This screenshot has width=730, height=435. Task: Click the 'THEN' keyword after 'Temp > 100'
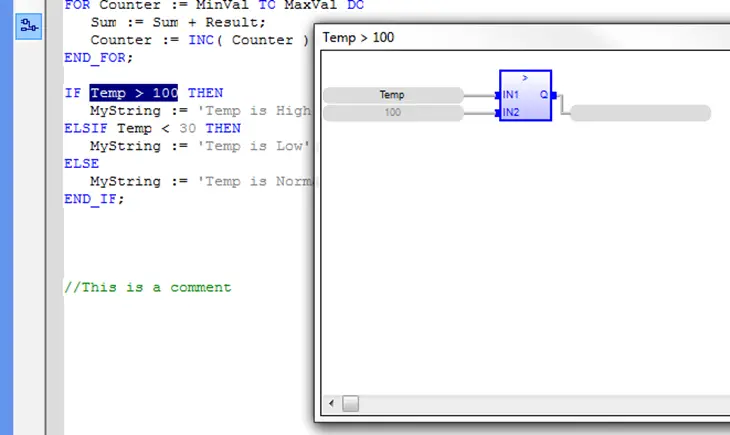click(x=205, y=93)
